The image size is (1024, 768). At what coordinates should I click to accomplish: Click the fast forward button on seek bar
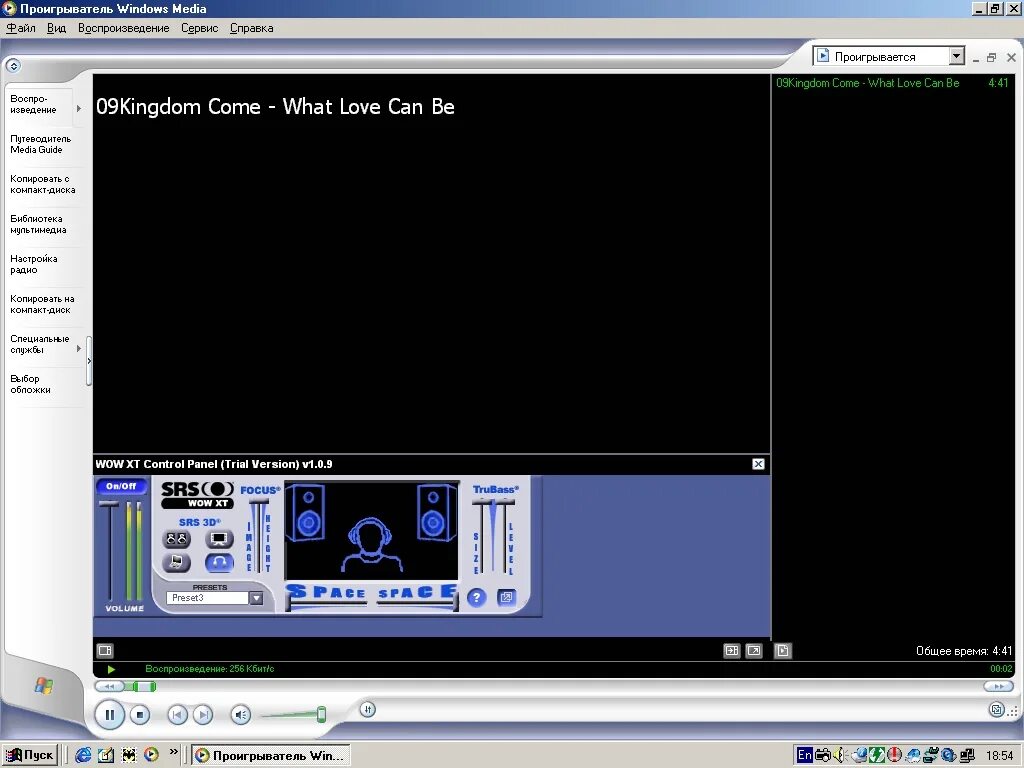pos(998,686)
